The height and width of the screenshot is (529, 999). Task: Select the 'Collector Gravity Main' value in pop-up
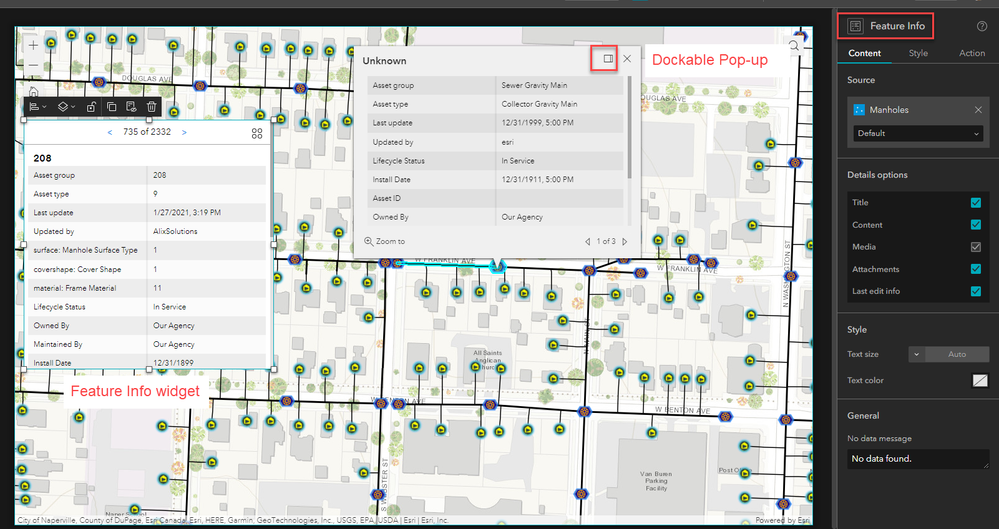coord(539,104)
